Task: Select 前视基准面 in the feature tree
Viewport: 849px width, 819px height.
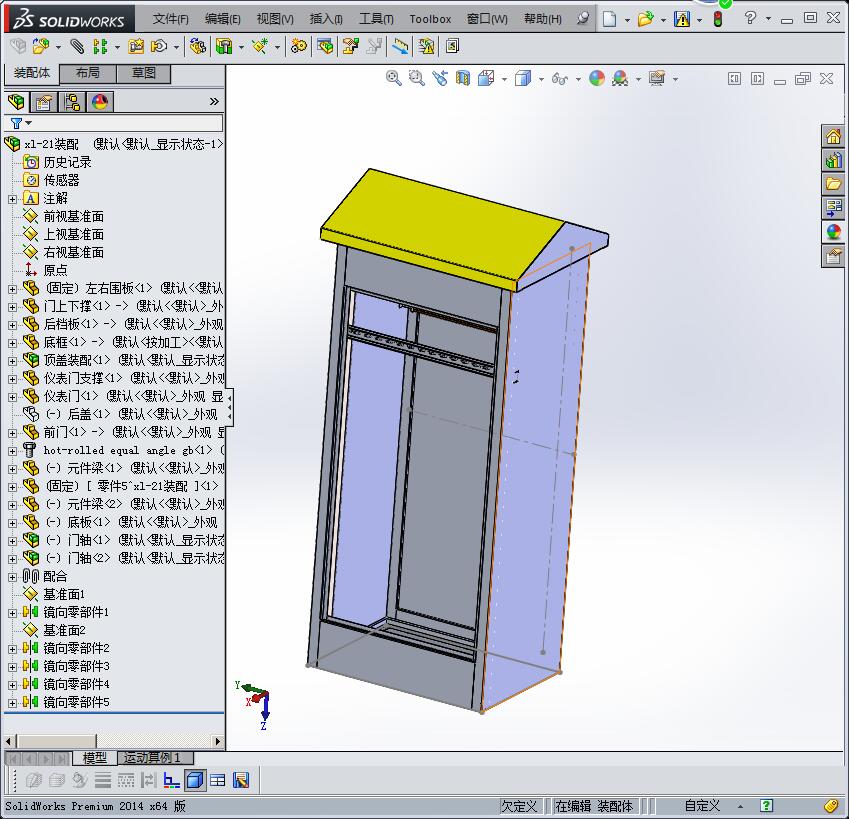Action: tap(73, 216)
